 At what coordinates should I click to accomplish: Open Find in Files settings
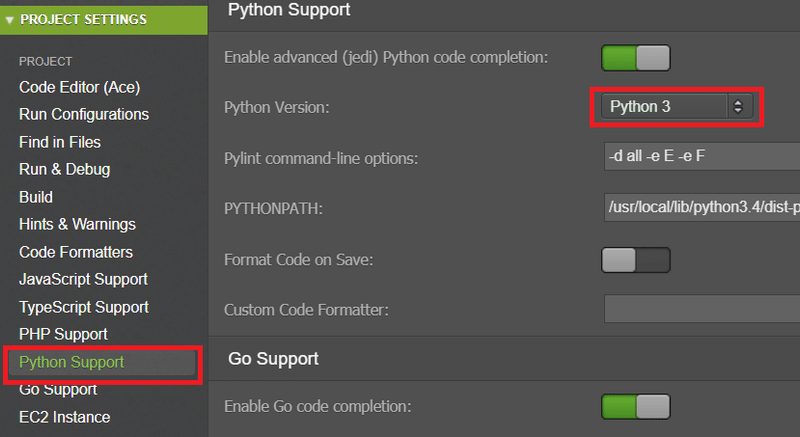(x=60, y=142)
